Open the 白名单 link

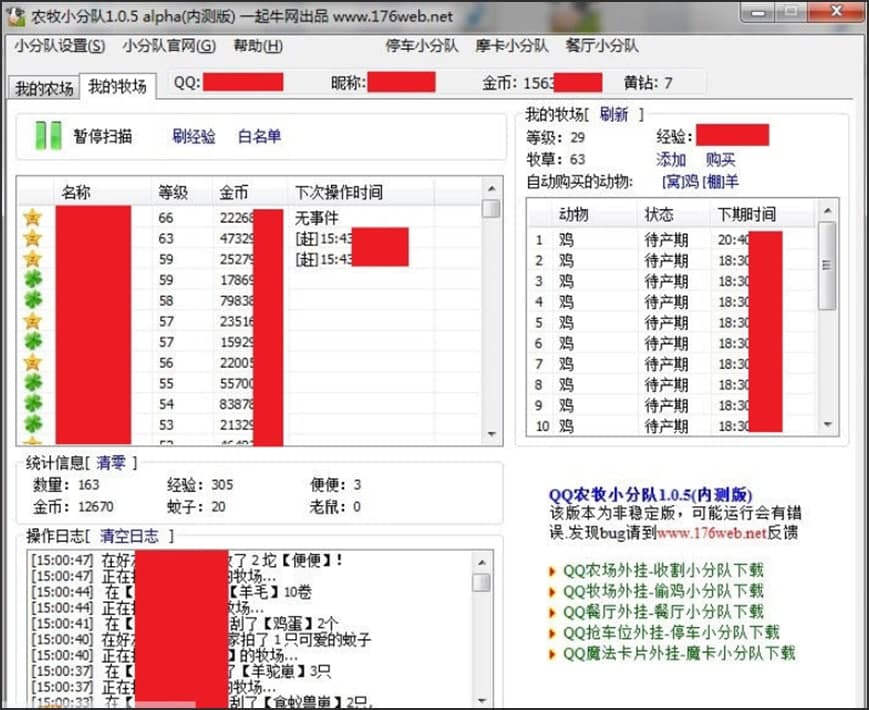[259, 136]
